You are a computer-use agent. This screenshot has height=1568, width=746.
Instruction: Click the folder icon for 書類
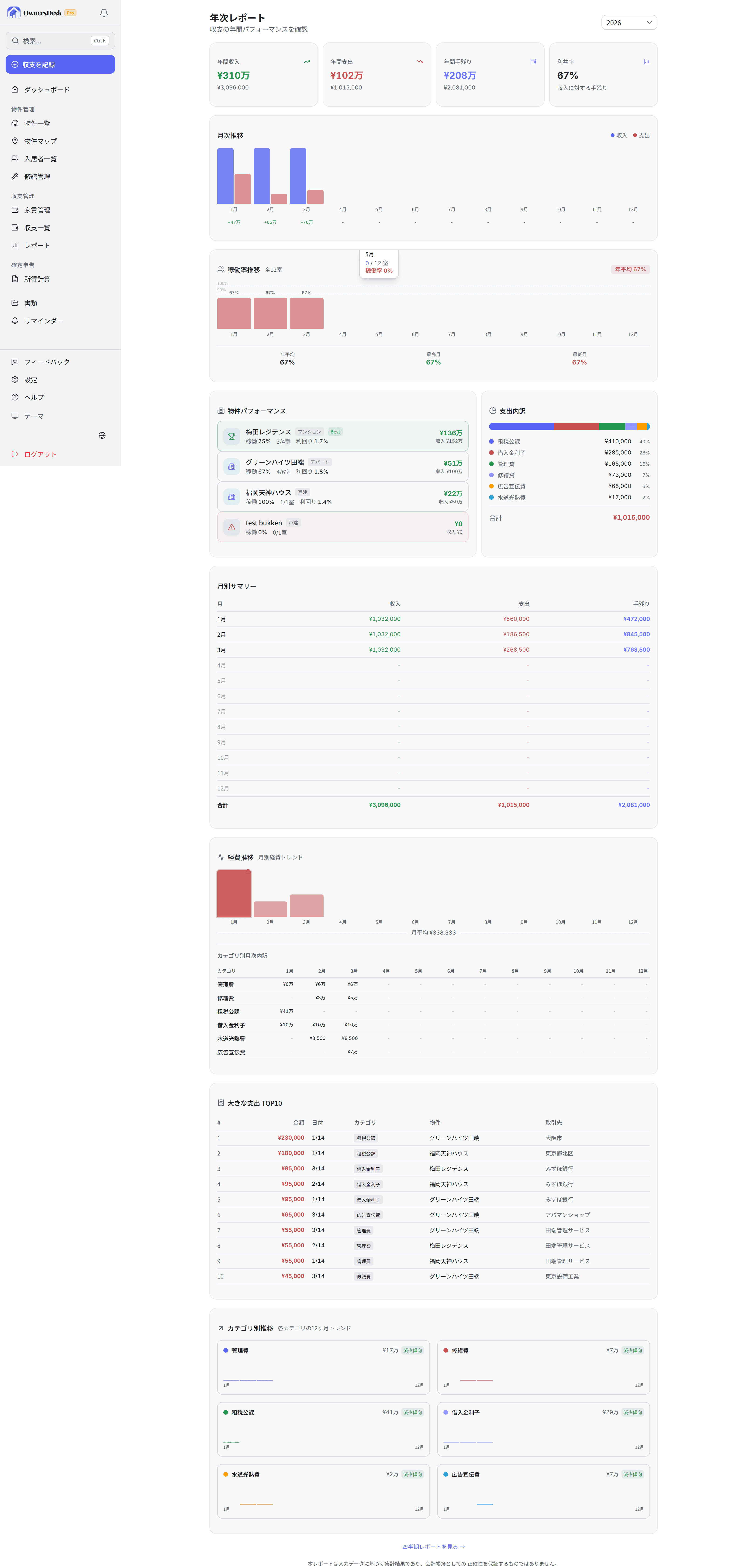point(15,303)
